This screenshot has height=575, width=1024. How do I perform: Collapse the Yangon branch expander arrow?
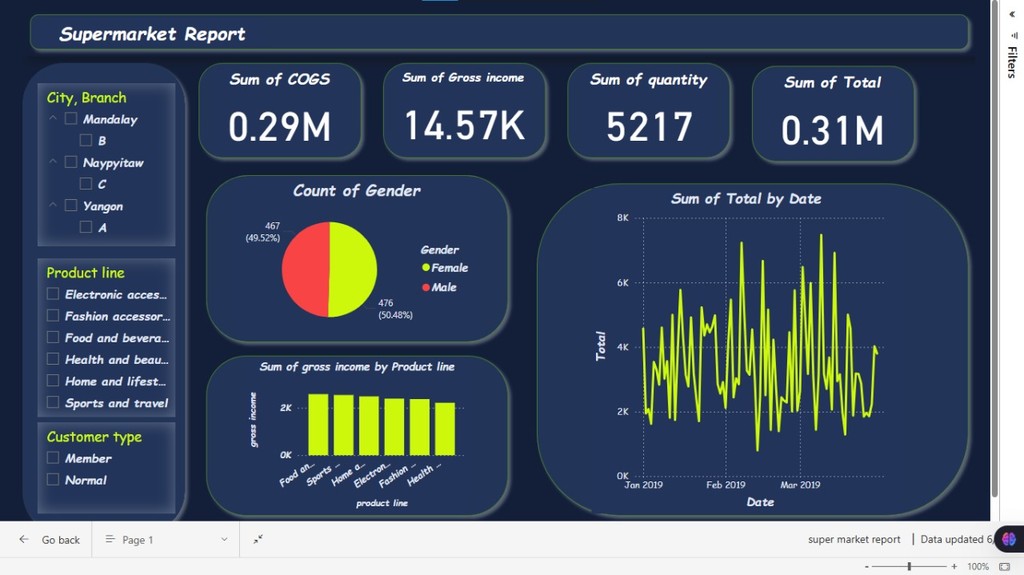point(53,205)
